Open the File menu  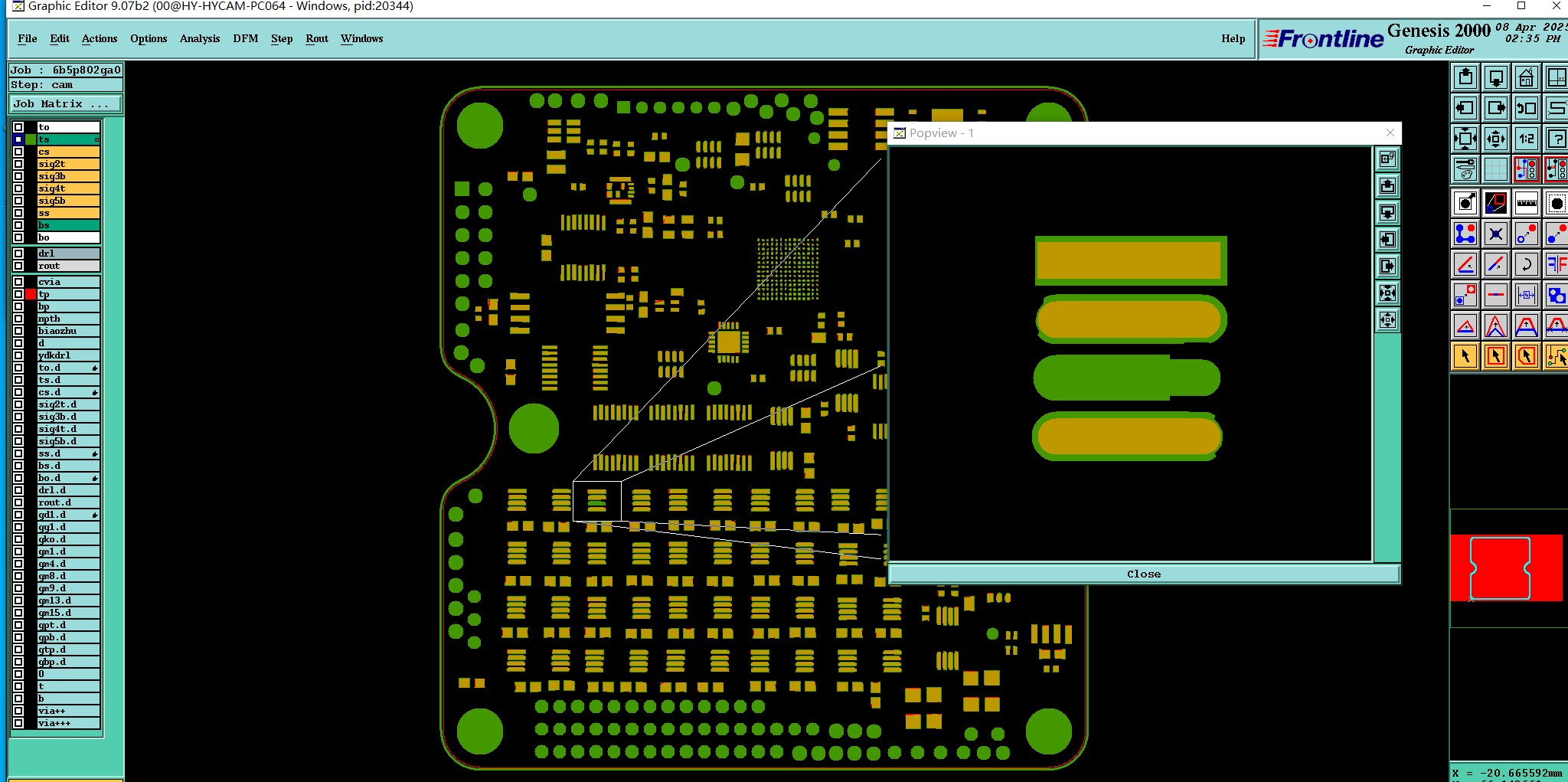tap(28, 38)
